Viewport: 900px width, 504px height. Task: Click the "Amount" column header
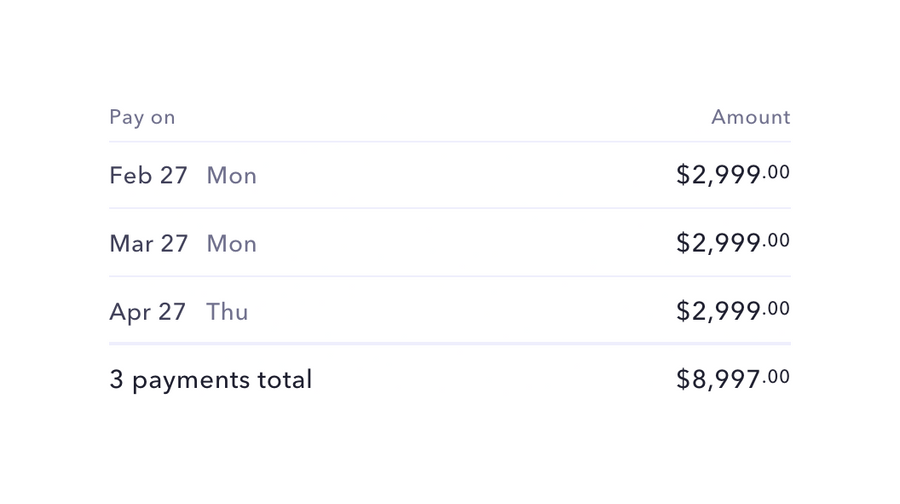point(750,117)
